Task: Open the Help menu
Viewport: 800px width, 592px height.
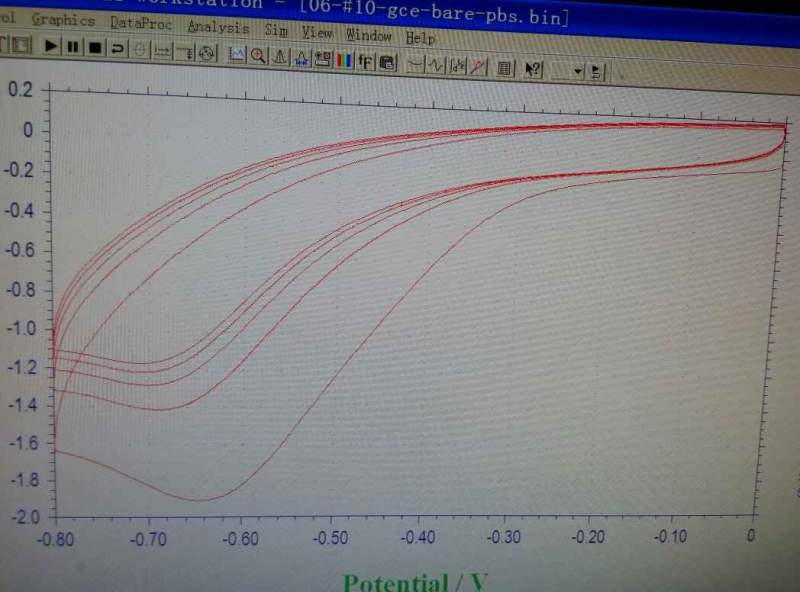Action: click(x=420, y=38)
